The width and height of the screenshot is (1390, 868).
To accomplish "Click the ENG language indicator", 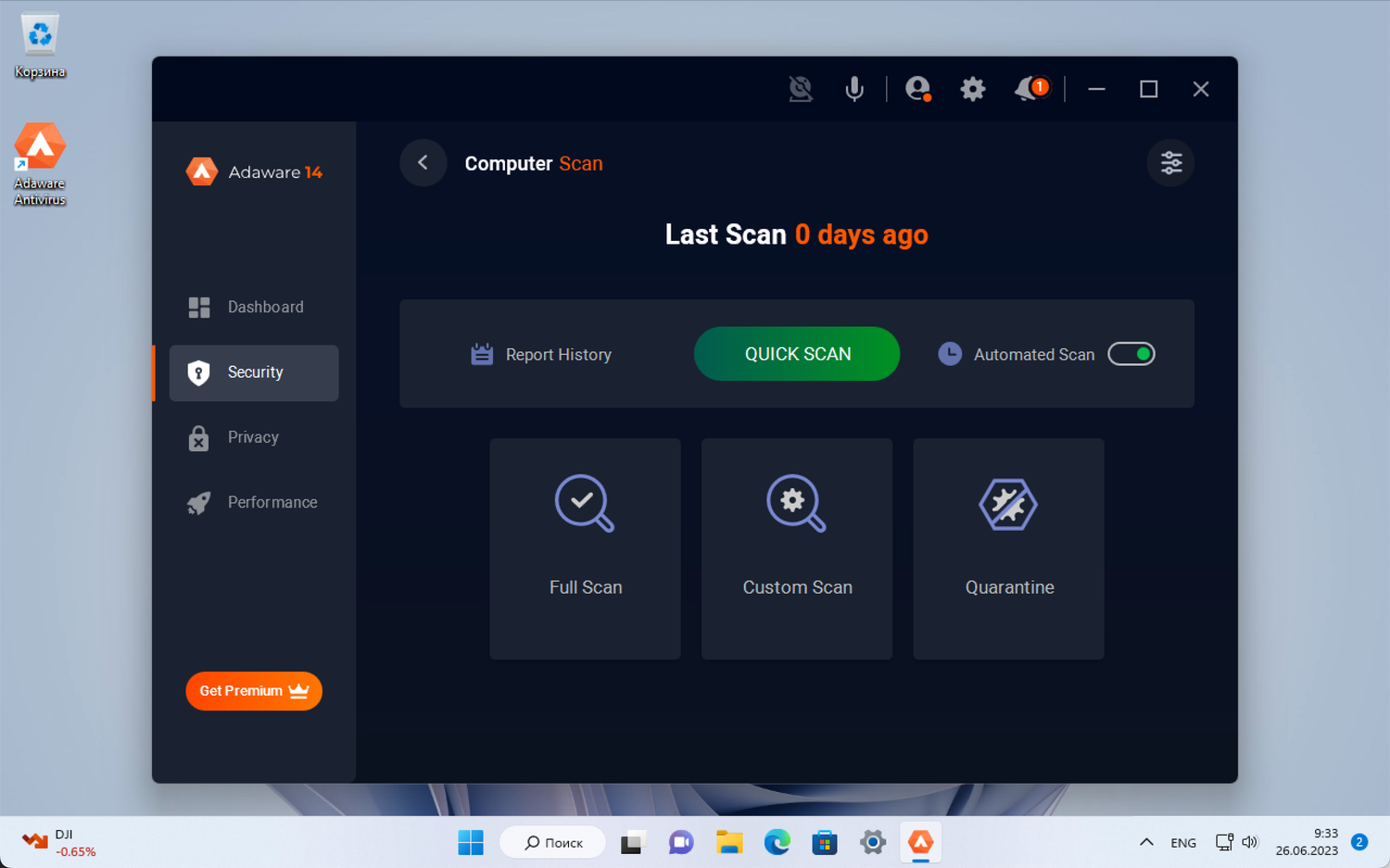I will point(1183,843).
